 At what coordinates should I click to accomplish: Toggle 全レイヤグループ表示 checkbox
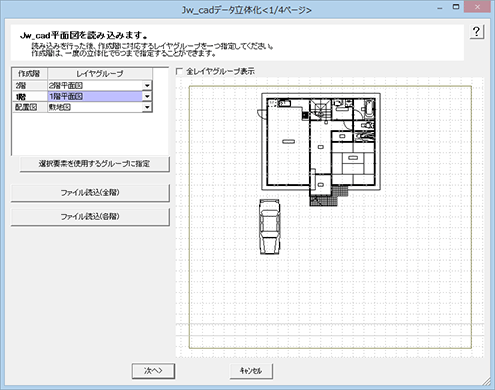179,71
